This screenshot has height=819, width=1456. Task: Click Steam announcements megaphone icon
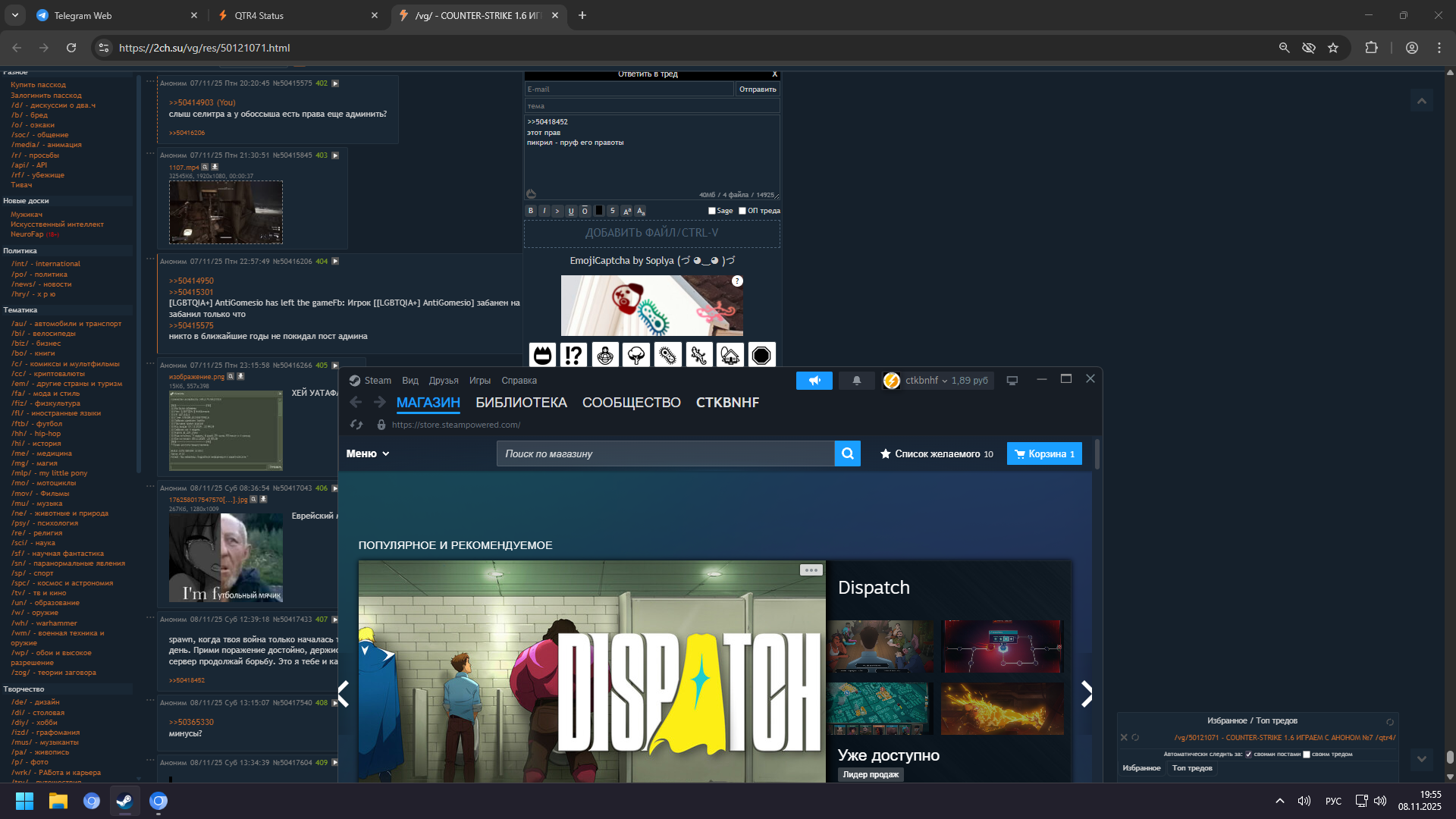pyautogui.click(x=814, y=381)
